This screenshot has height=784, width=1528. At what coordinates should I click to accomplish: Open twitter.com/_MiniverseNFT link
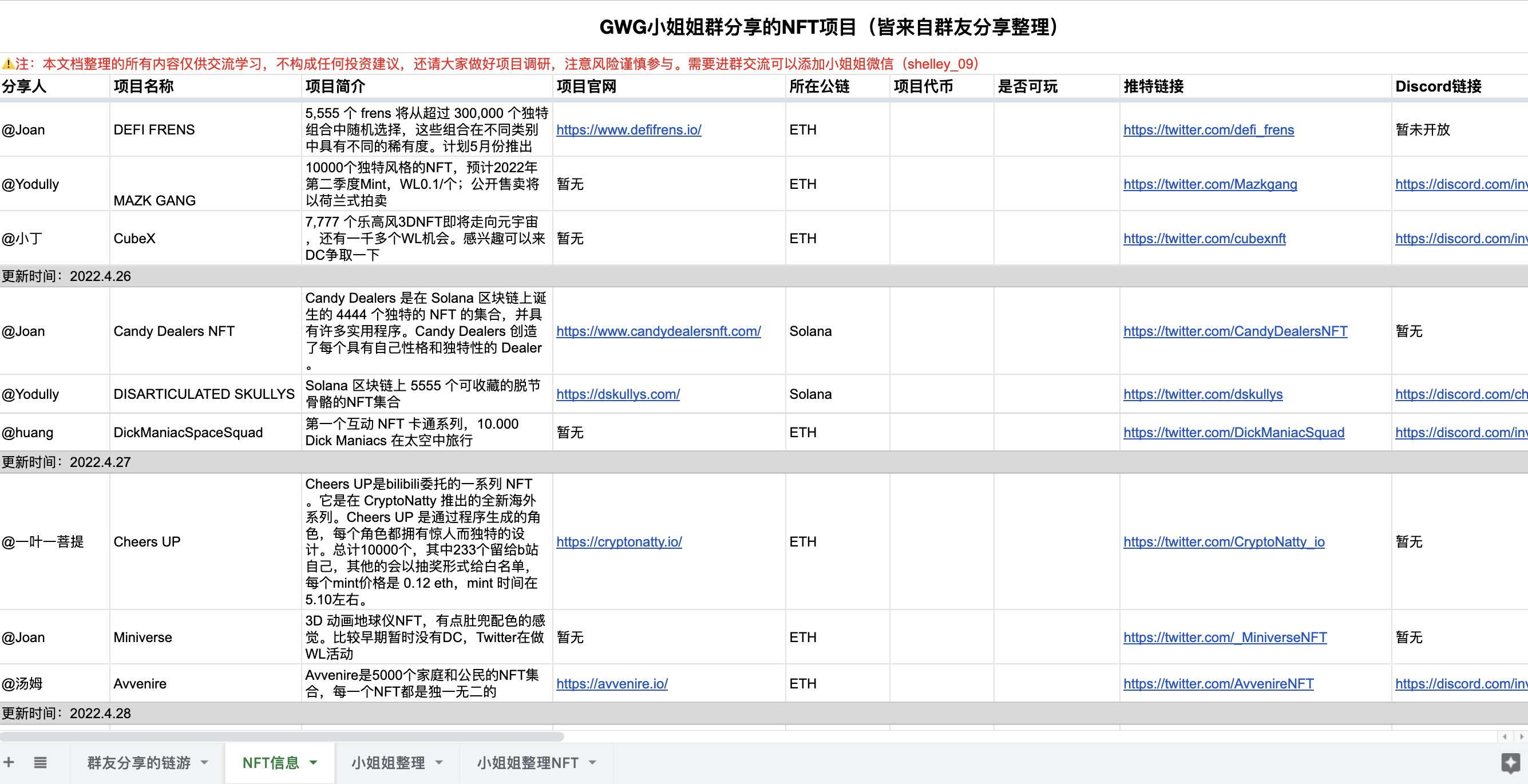(1225, 638)
